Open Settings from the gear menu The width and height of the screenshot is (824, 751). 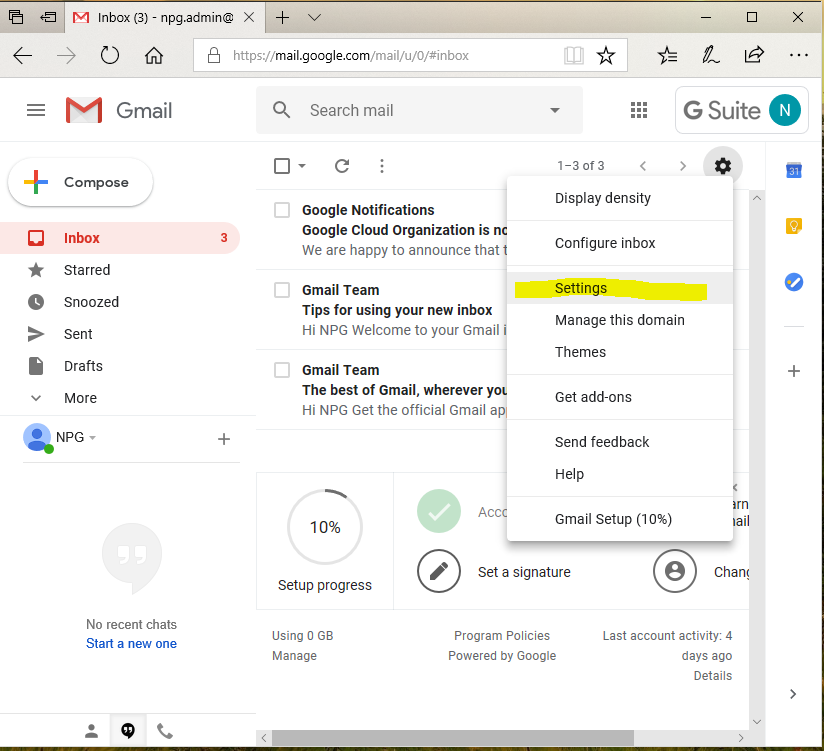pos(620,288)
